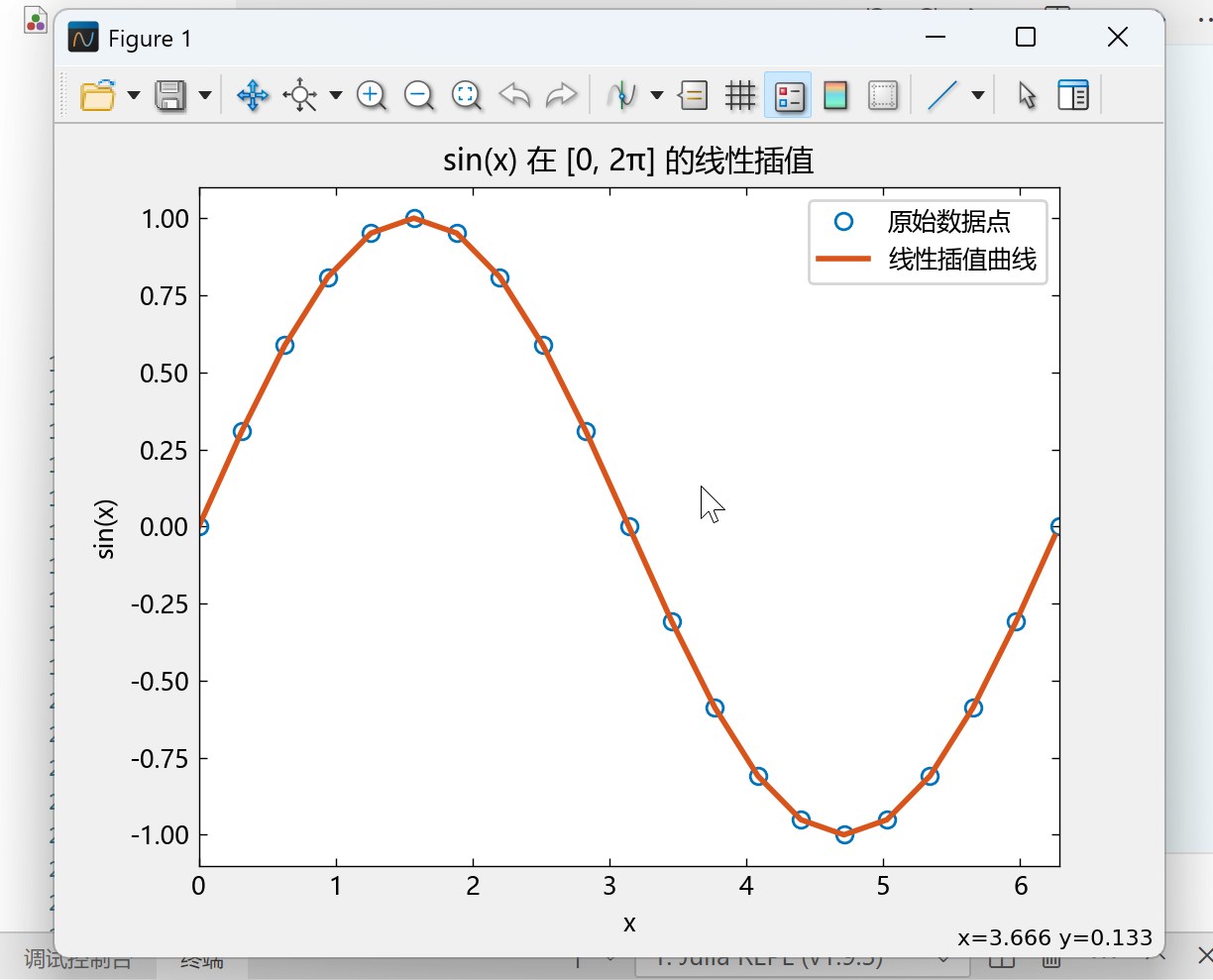Reset view with the fit-to-frame magnifier icon

[x=467, y=96]
